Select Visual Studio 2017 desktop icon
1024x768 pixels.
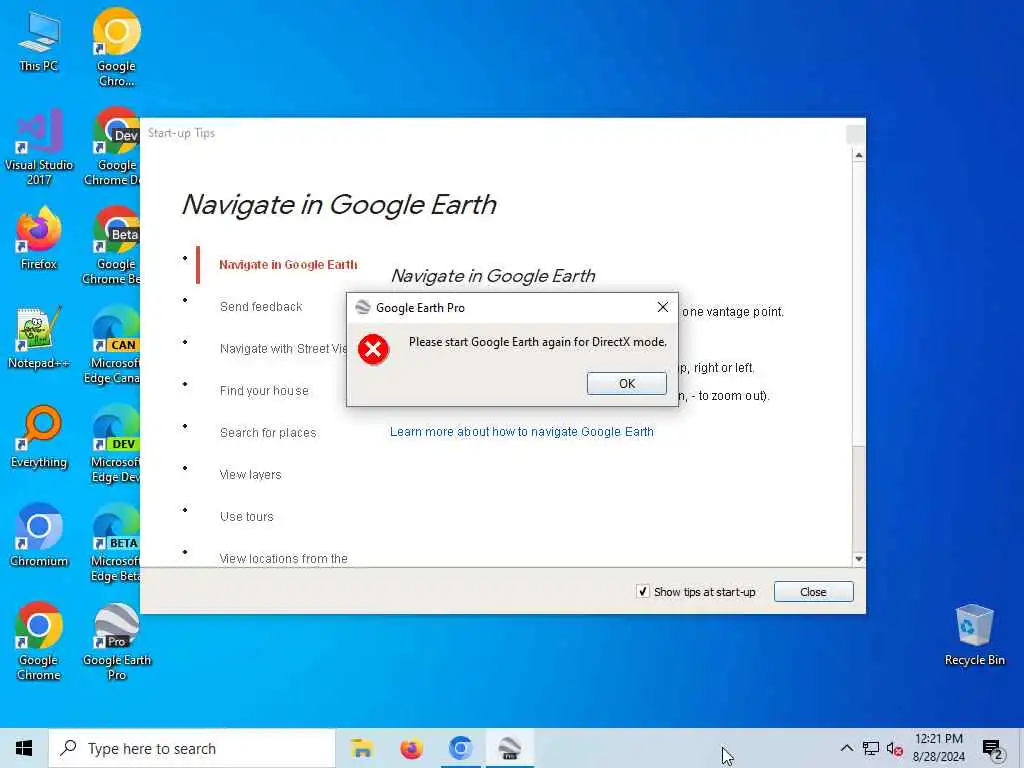point(39,148)
